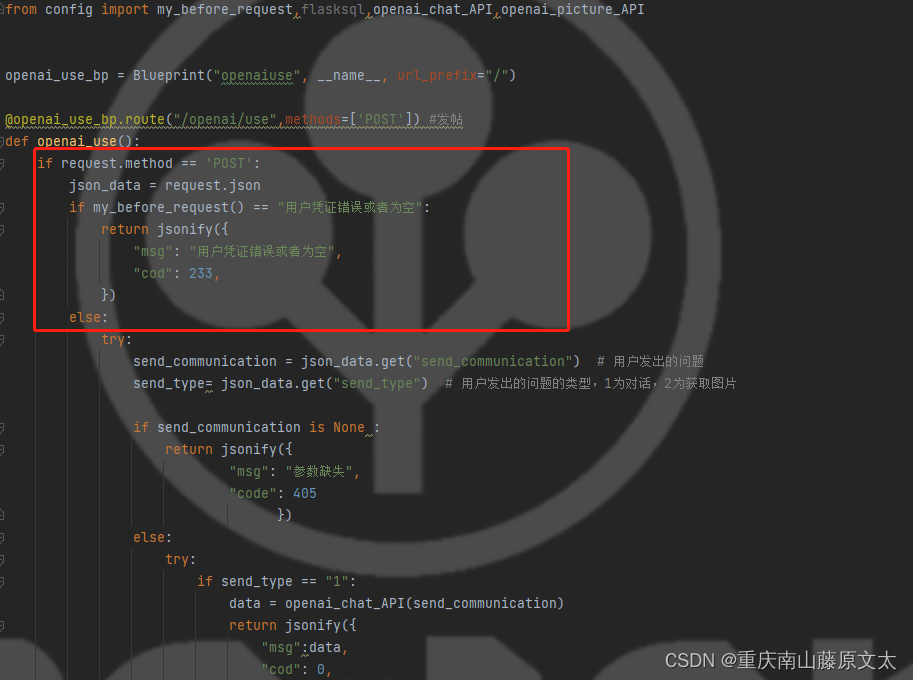The height and width of the screenshot is (680, 913).
Task: Collapse the if send_communication is None block
Action: 2,428
